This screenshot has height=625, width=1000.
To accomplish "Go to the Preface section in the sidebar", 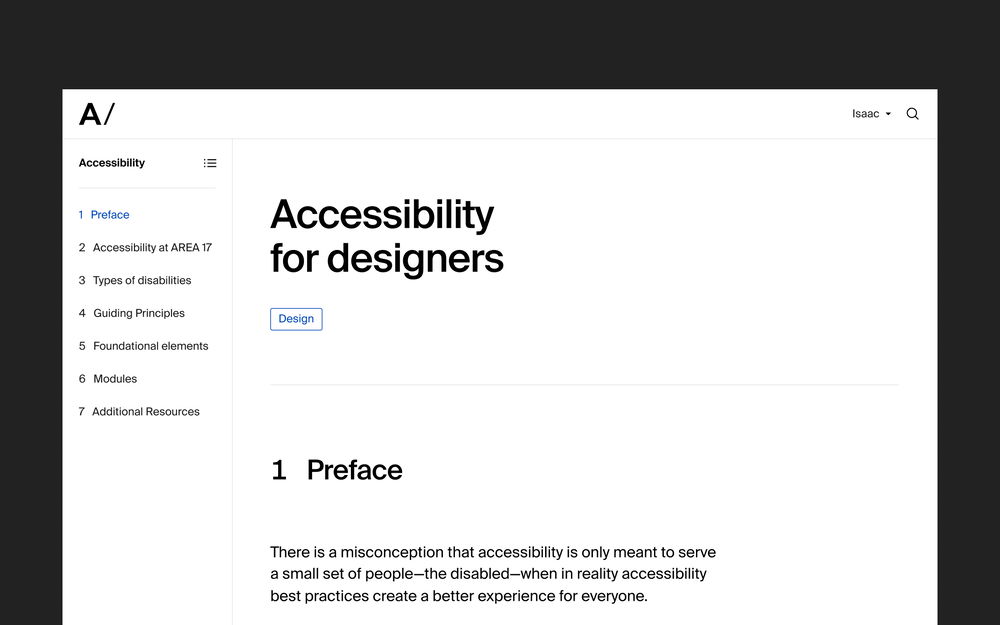I will pyautogui.click(x=109, y=215).
